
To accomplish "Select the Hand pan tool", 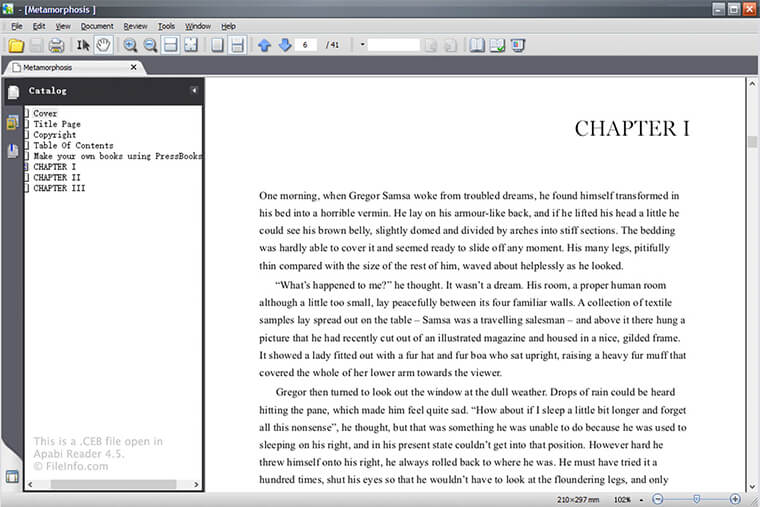I will (x=103, y=45).
